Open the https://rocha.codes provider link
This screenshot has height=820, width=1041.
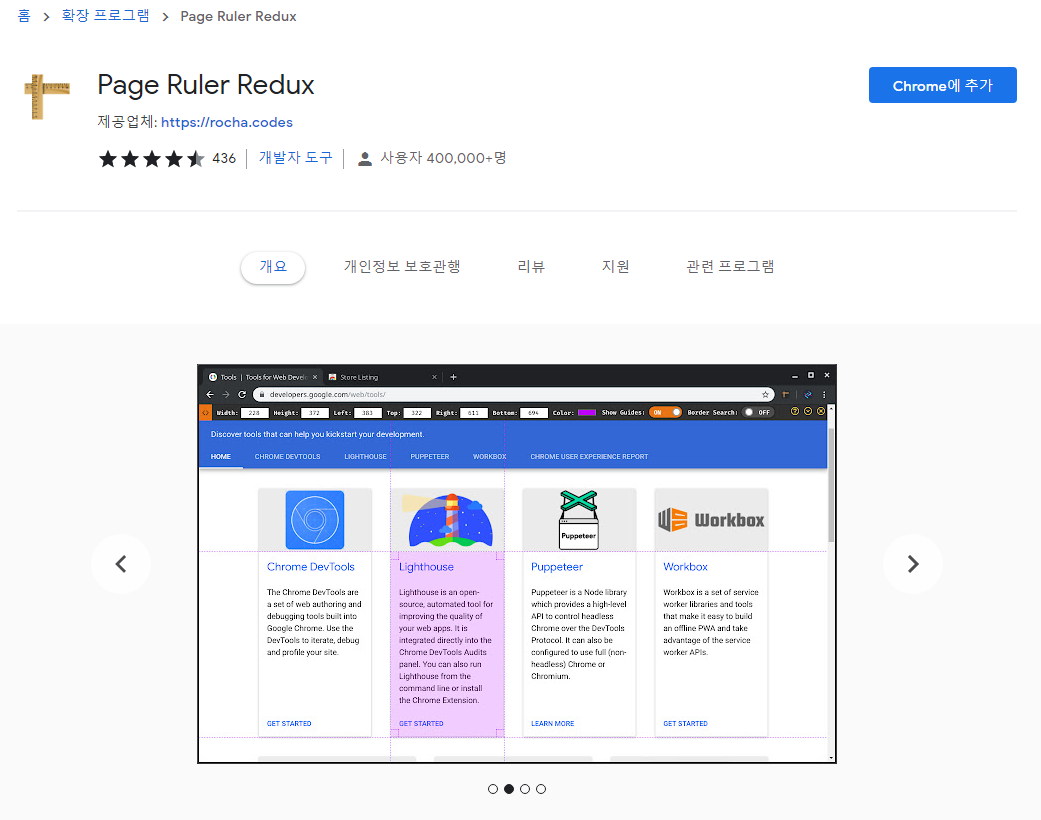click(x=226, y=122)
